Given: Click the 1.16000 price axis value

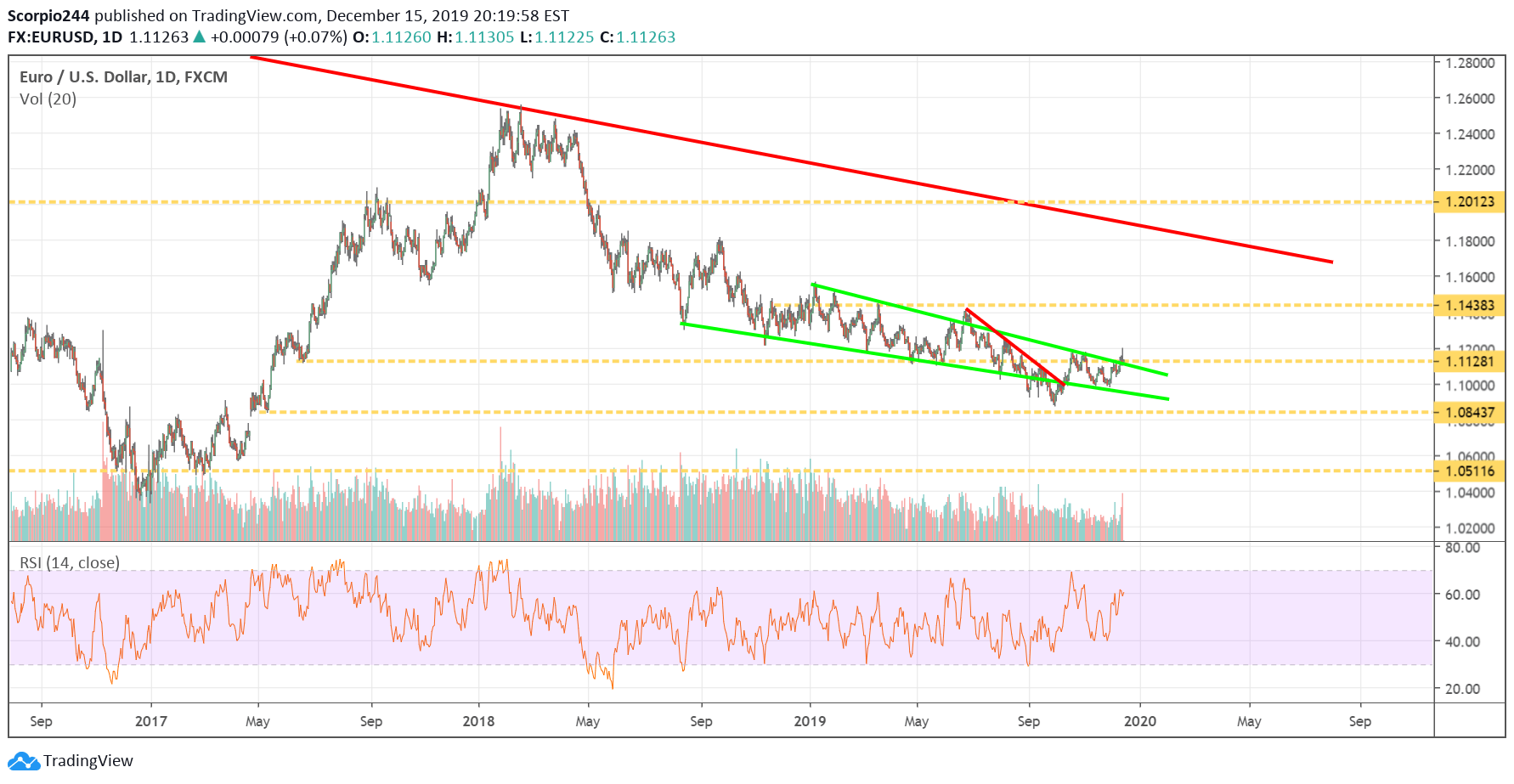Looking at the screenshot, I should [1470, 277].
